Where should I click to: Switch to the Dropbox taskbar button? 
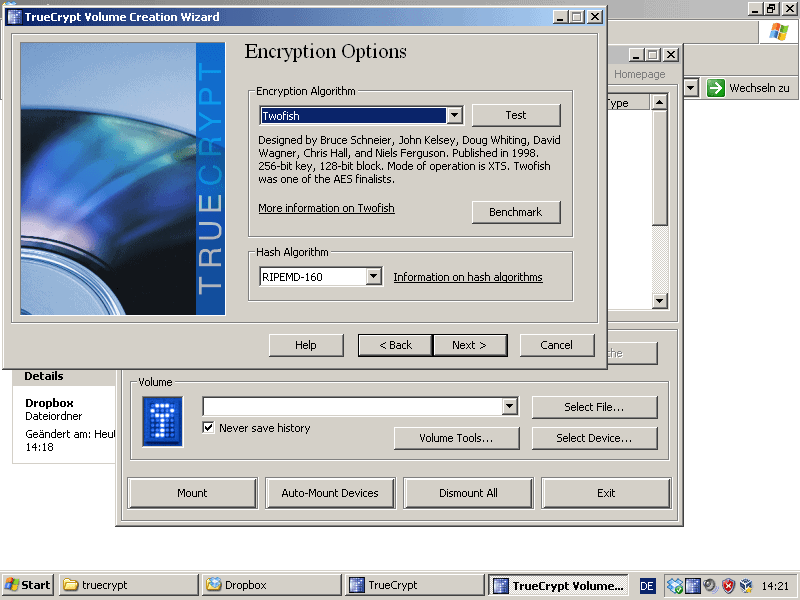[272, 585]
